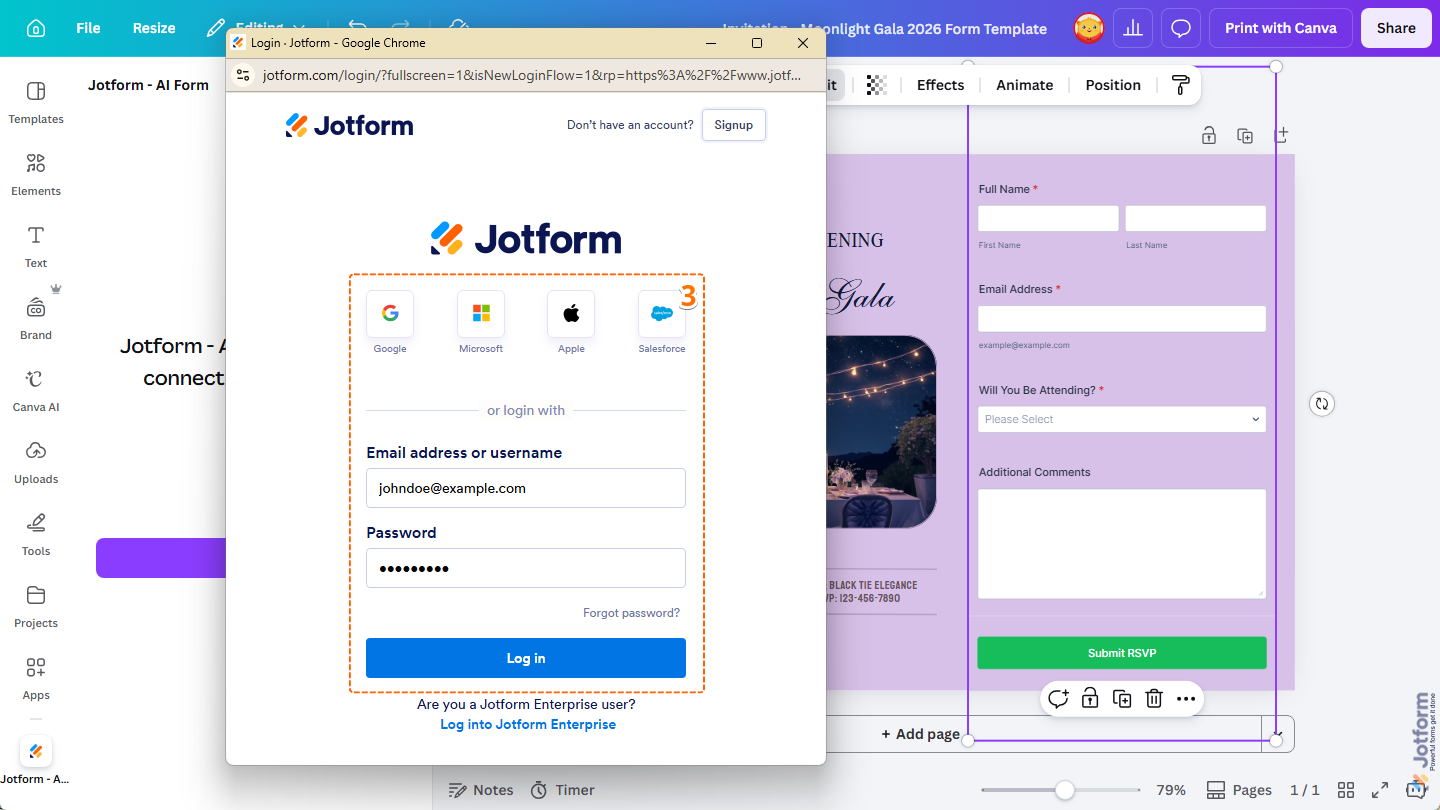This screenshot has width=1440, height=810.
Task: Click the Jotform logo in login header
Action: tap(349, 125)
